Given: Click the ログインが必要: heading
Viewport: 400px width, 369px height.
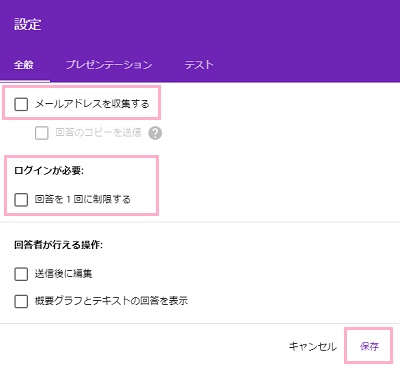Looking at the screenshot, I should (x=49, y=171).
